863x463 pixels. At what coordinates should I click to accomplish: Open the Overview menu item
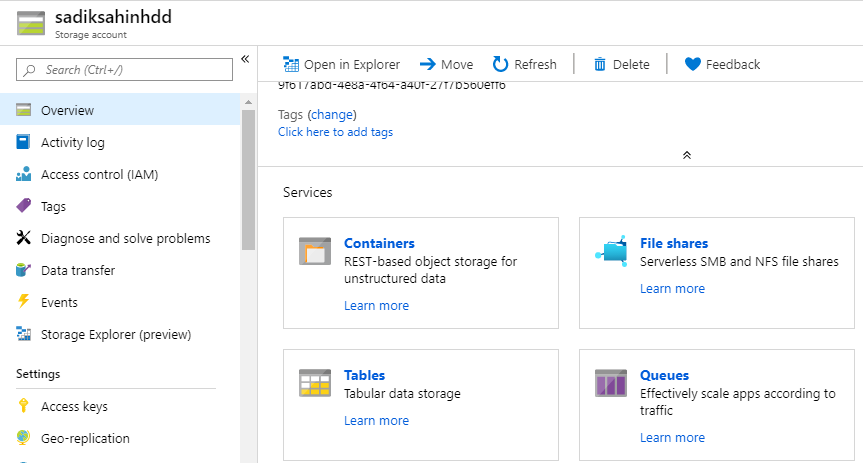click(x=120, y=110)
